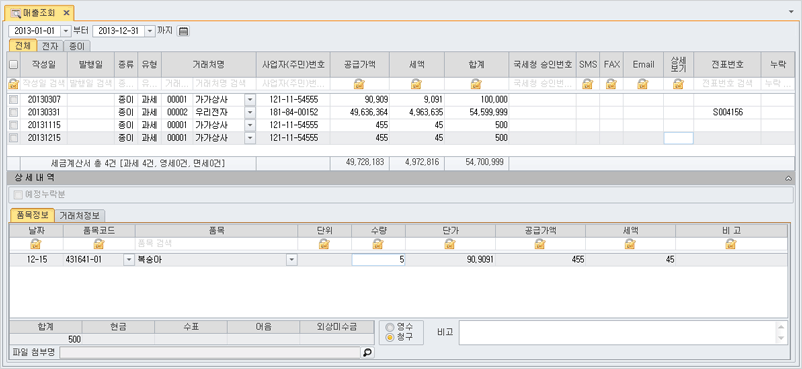802x369 pixels.
Task: Open the end date 2013-12-31 dropdown
Action: pyautogui.click(x=149, y=31)
